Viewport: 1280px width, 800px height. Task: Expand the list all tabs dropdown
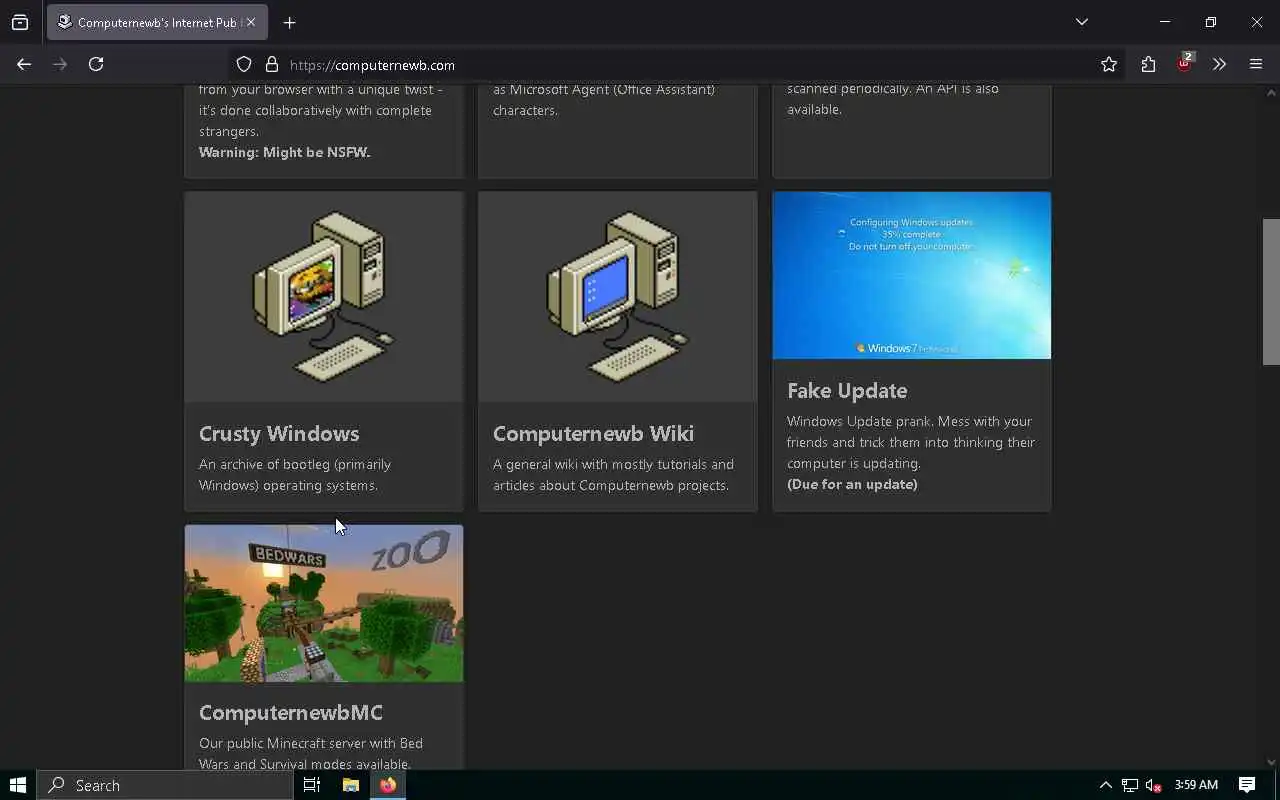click(1081, 22)
